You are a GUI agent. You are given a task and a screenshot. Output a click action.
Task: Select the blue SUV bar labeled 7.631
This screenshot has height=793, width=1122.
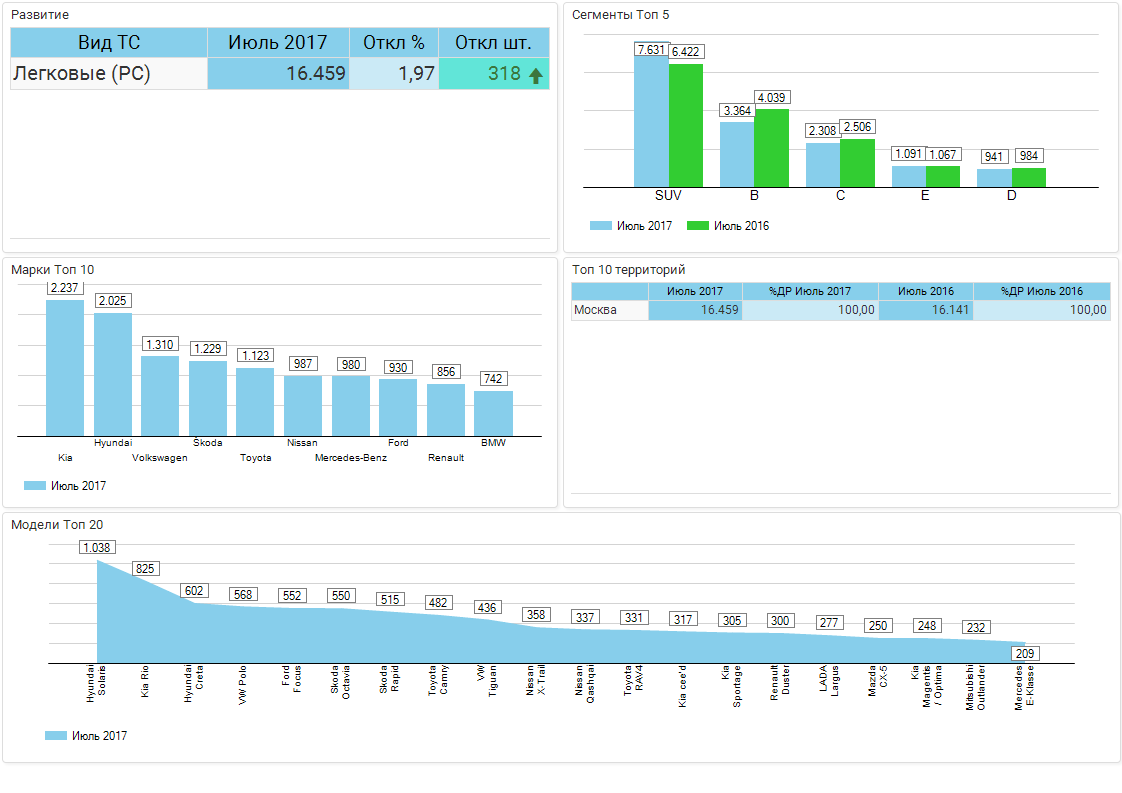click(x=651, y=121)
